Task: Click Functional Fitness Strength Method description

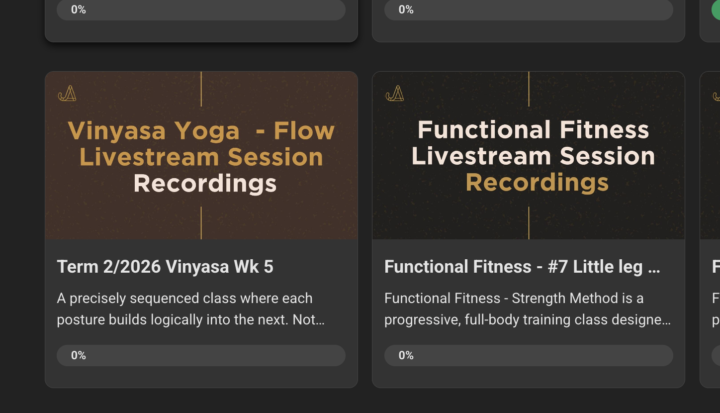Action: tap(527, 309)
